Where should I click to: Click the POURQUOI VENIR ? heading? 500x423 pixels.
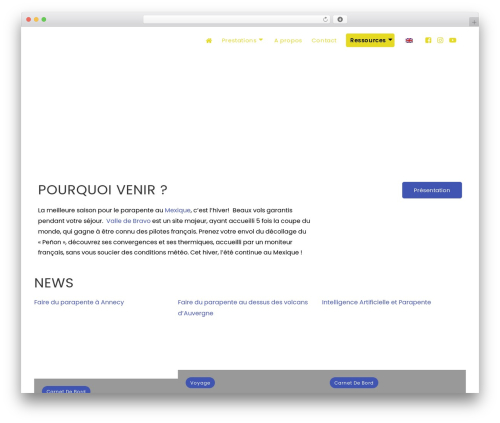(x=103, y=190)
